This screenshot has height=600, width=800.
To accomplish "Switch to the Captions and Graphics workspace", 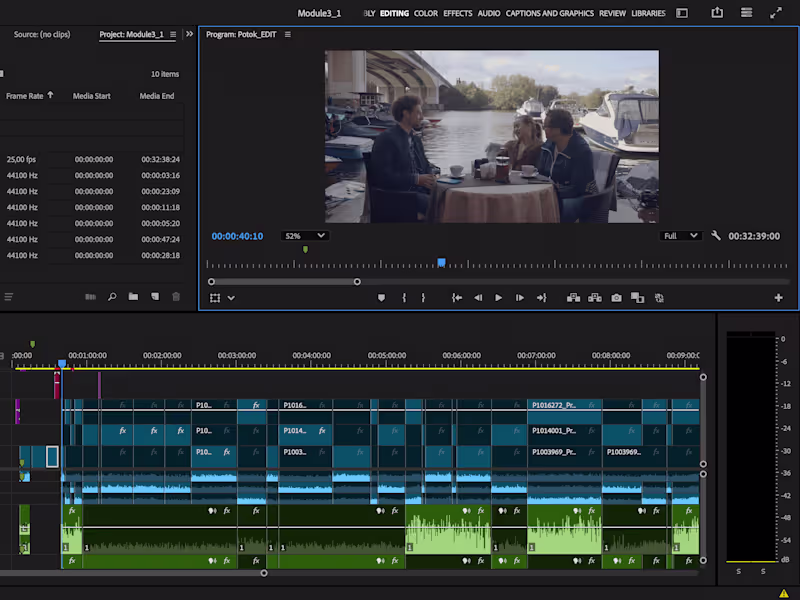I will 550,14.
